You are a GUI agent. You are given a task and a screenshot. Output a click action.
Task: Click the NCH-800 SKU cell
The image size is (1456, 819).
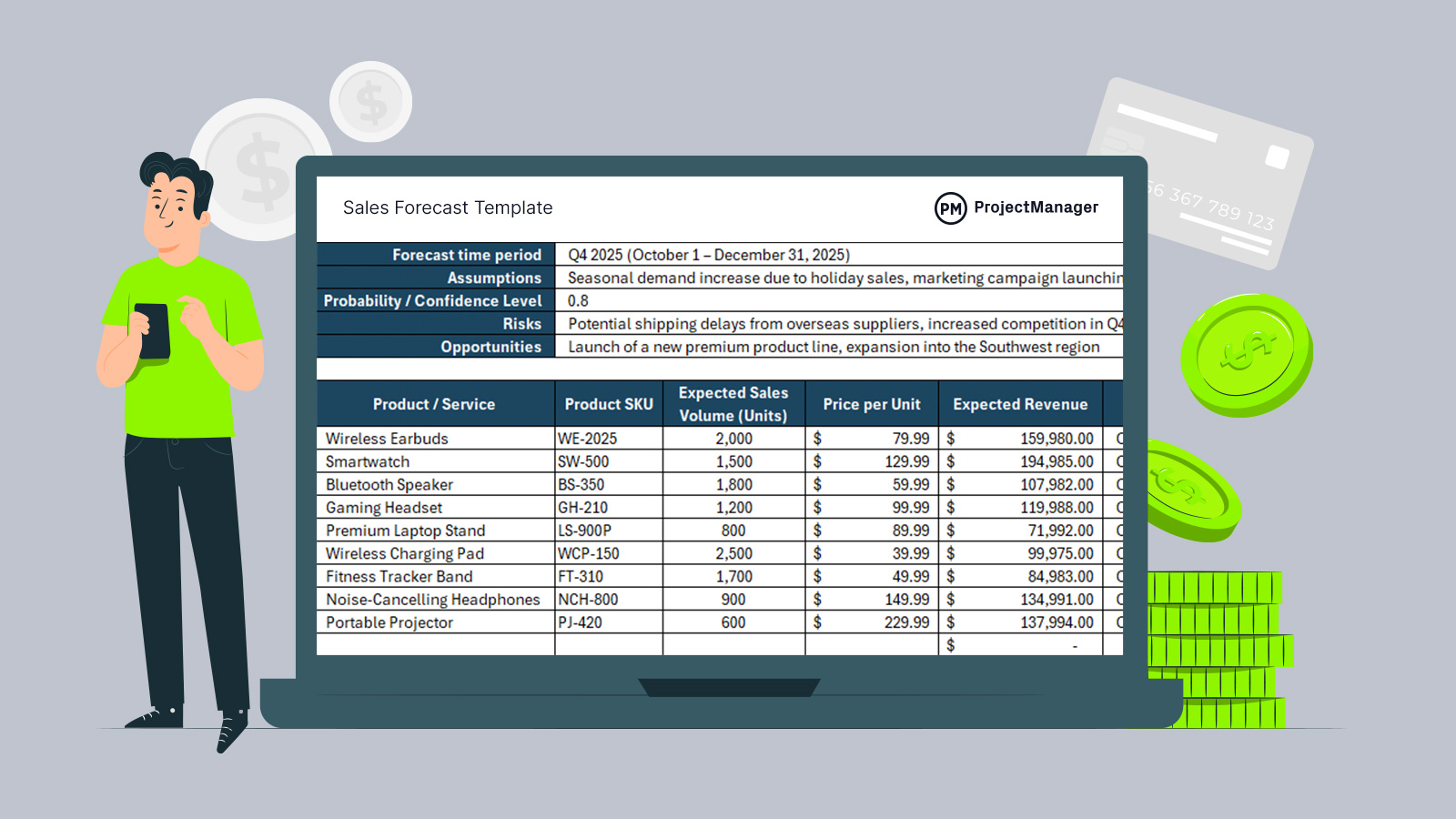click(x=588, y=600)
